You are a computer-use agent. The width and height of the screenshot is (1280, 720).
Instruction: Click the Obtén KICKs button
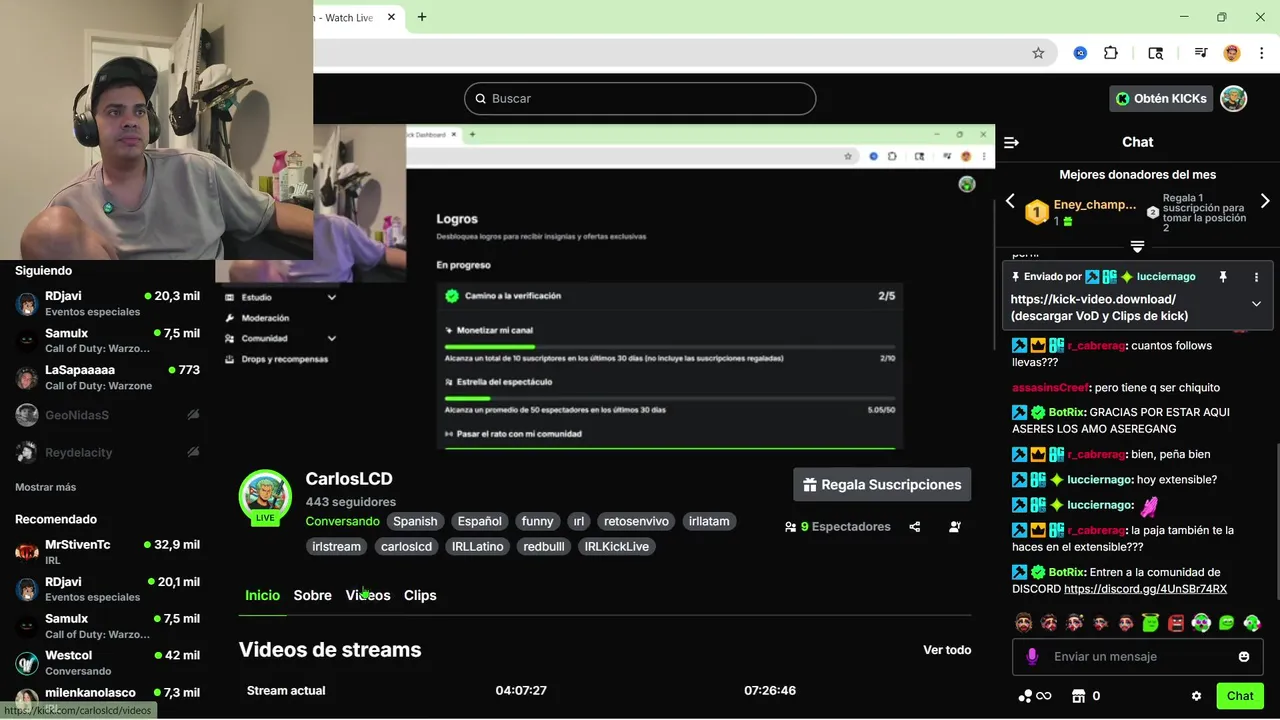(x=1161, y=98)
